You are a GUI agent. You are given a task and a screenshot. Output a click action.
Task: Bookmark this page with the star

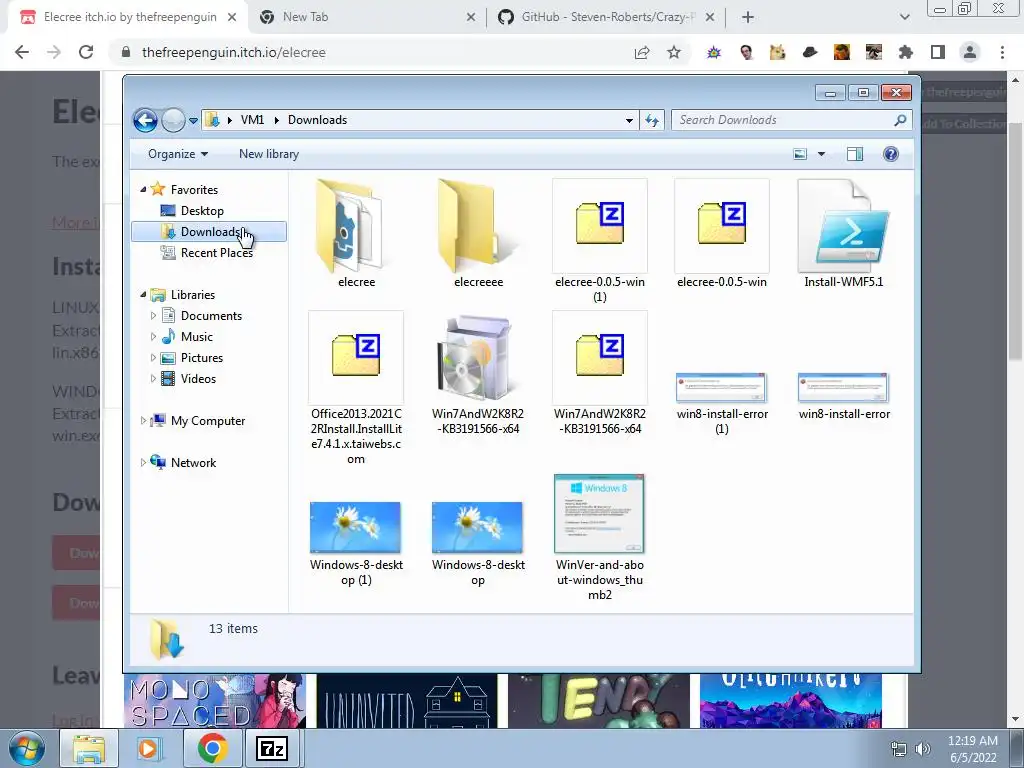pos(674,52)
